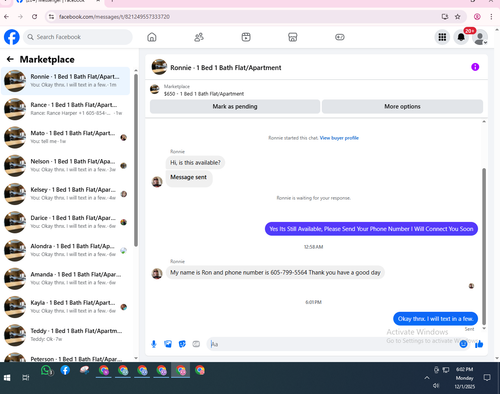Show hidden system tray icons chevron
500x394 pixels.
coord(427,378)
